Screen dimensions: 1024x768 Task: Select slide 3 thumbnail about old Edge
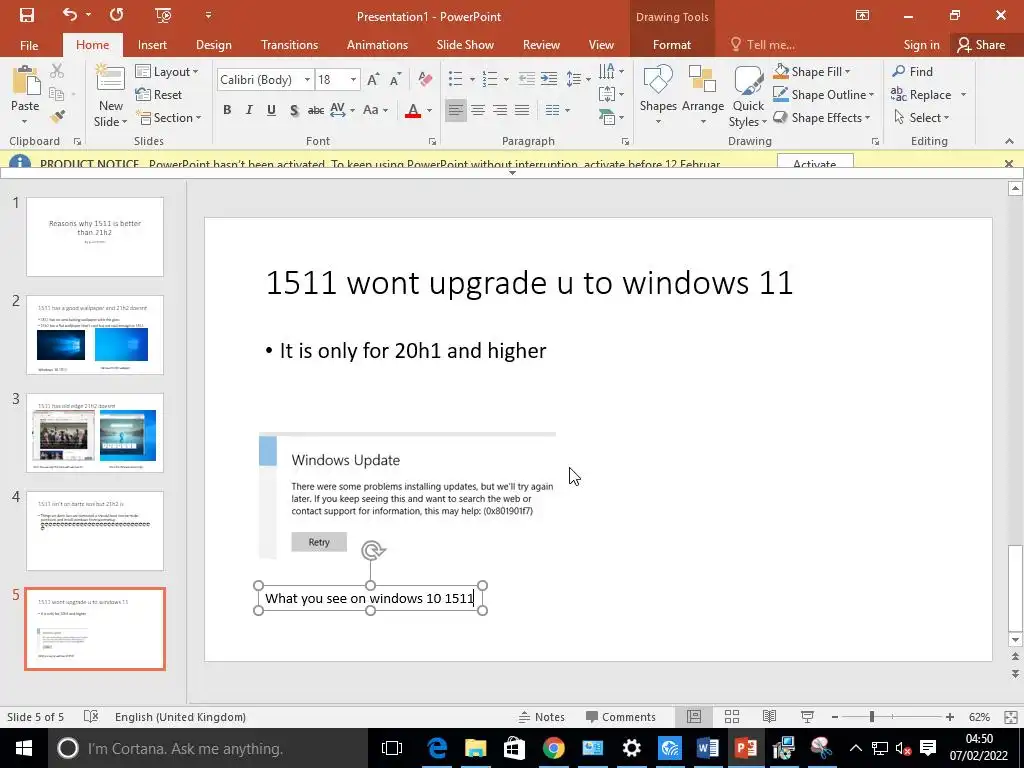coord(95,432)
